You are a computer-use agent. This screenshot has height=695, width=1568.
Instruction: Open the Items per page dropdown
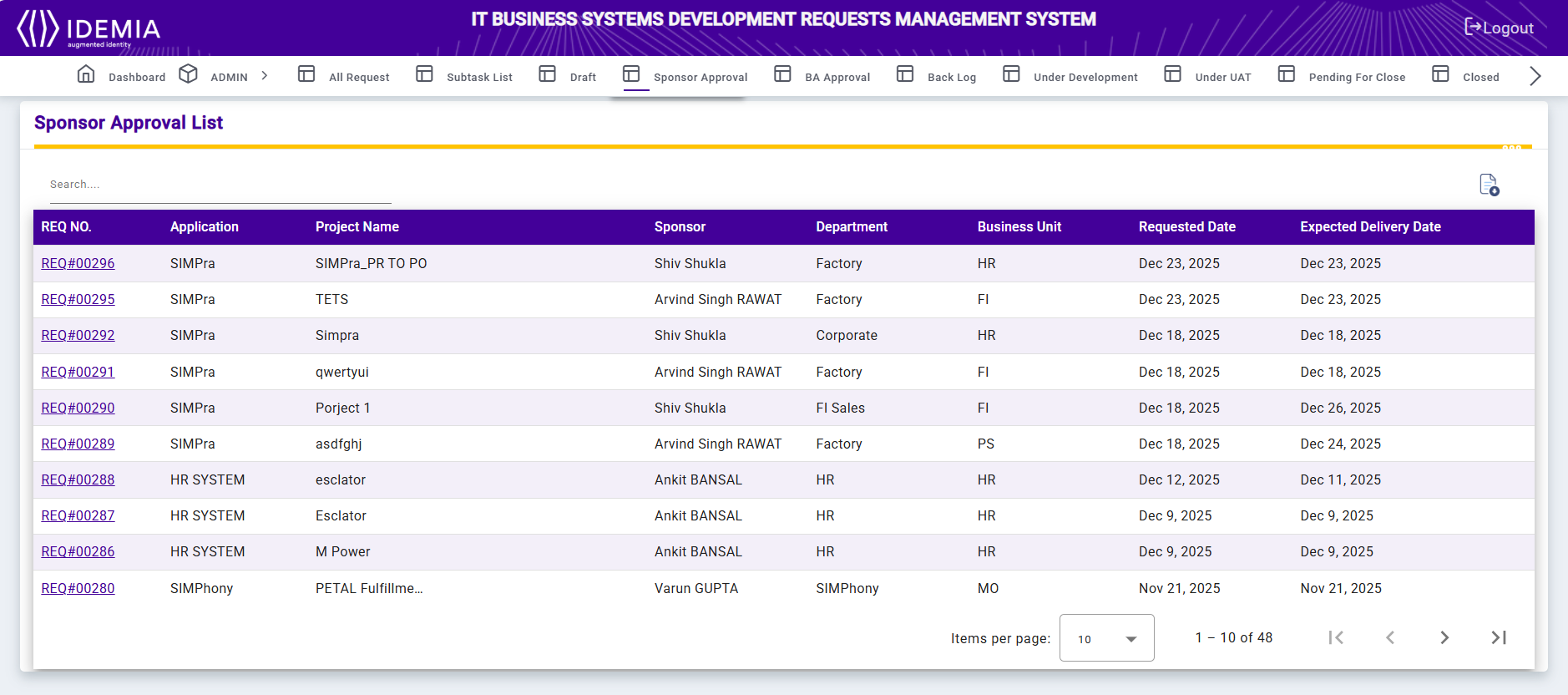tap(1106, 638)
